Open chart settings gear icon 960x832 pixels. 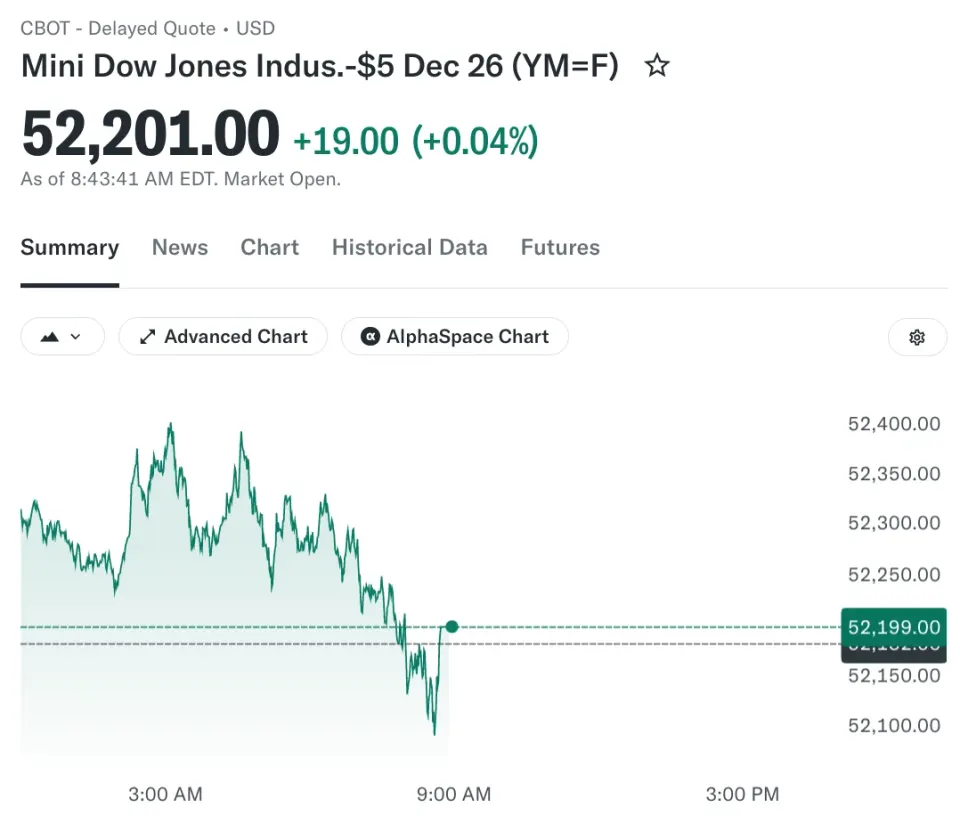click(x=917, y=337)
